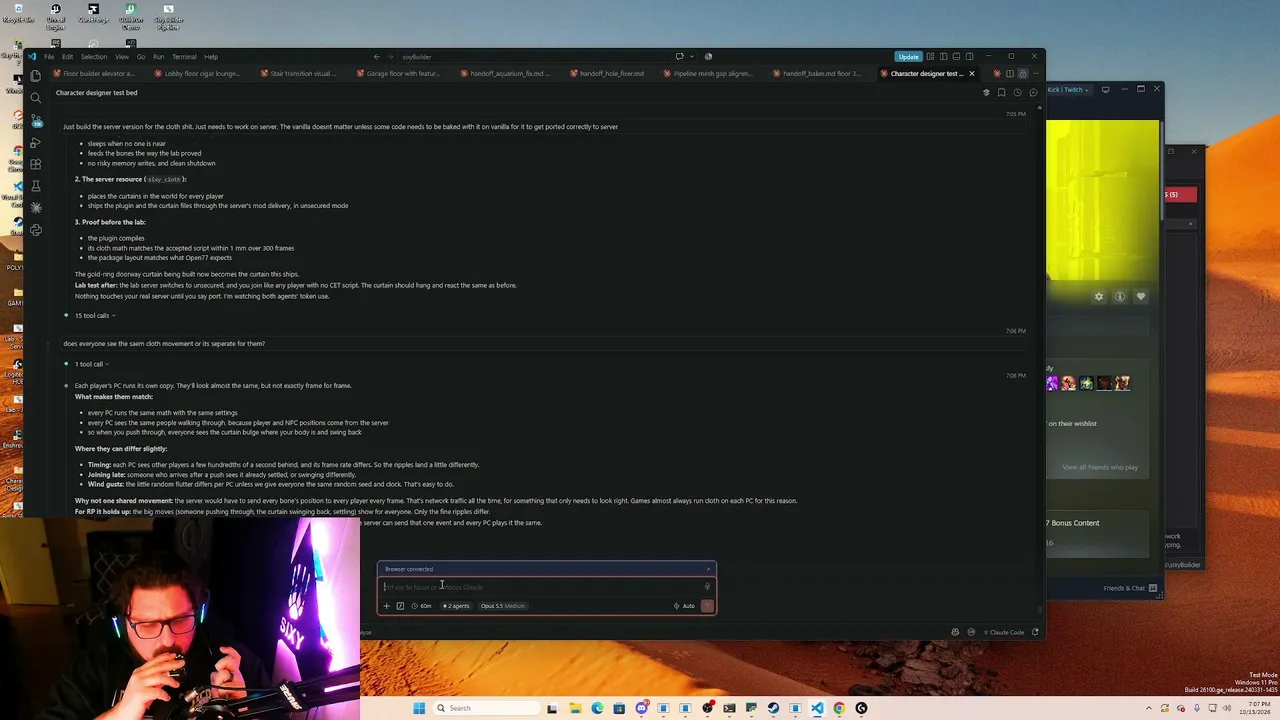1280x720 pixels.
Task: Click View all friends who play link
Action: [x=1100, y=467]
